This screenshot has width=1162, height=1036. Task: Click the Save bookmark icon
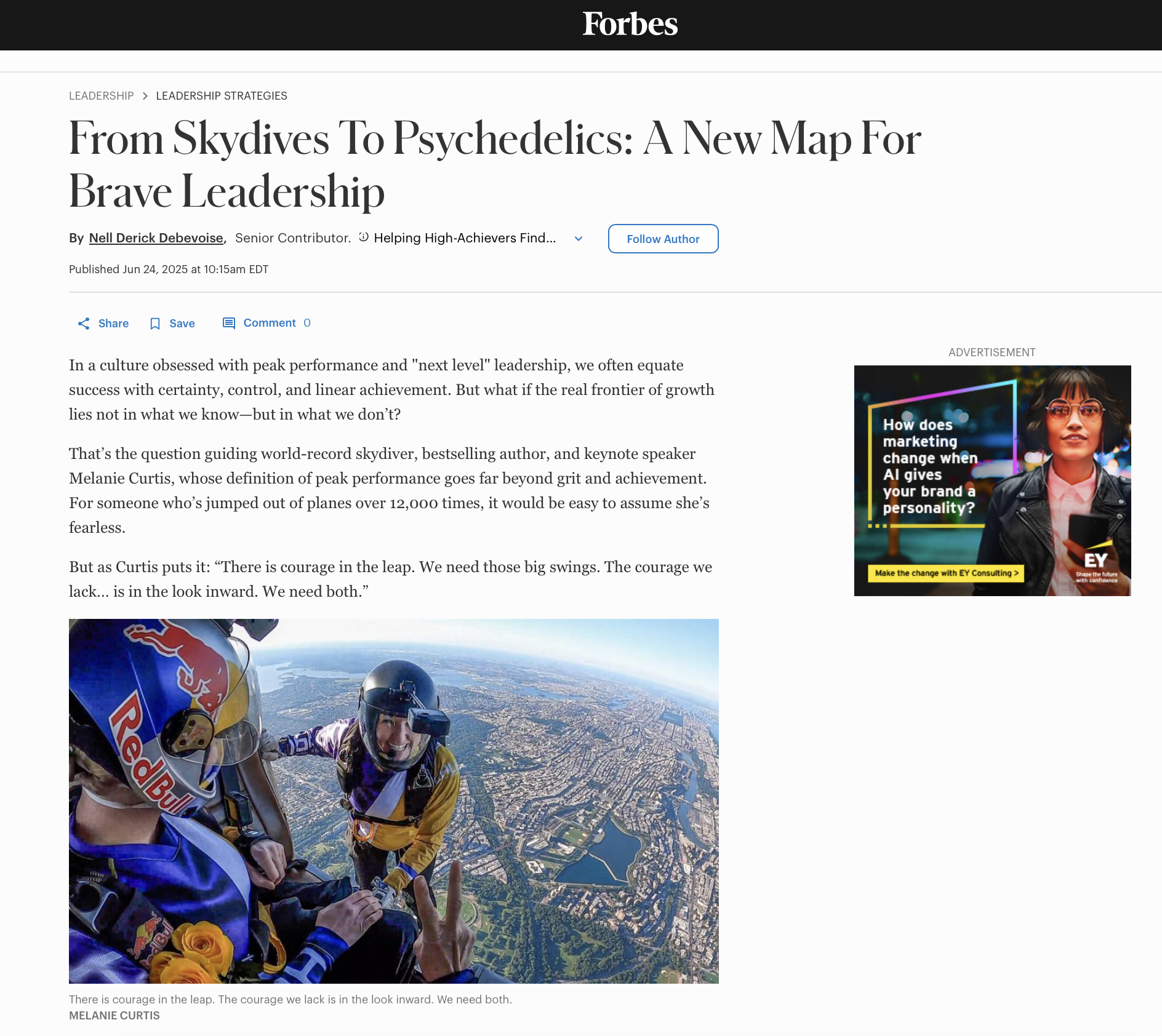click(155, 324)
